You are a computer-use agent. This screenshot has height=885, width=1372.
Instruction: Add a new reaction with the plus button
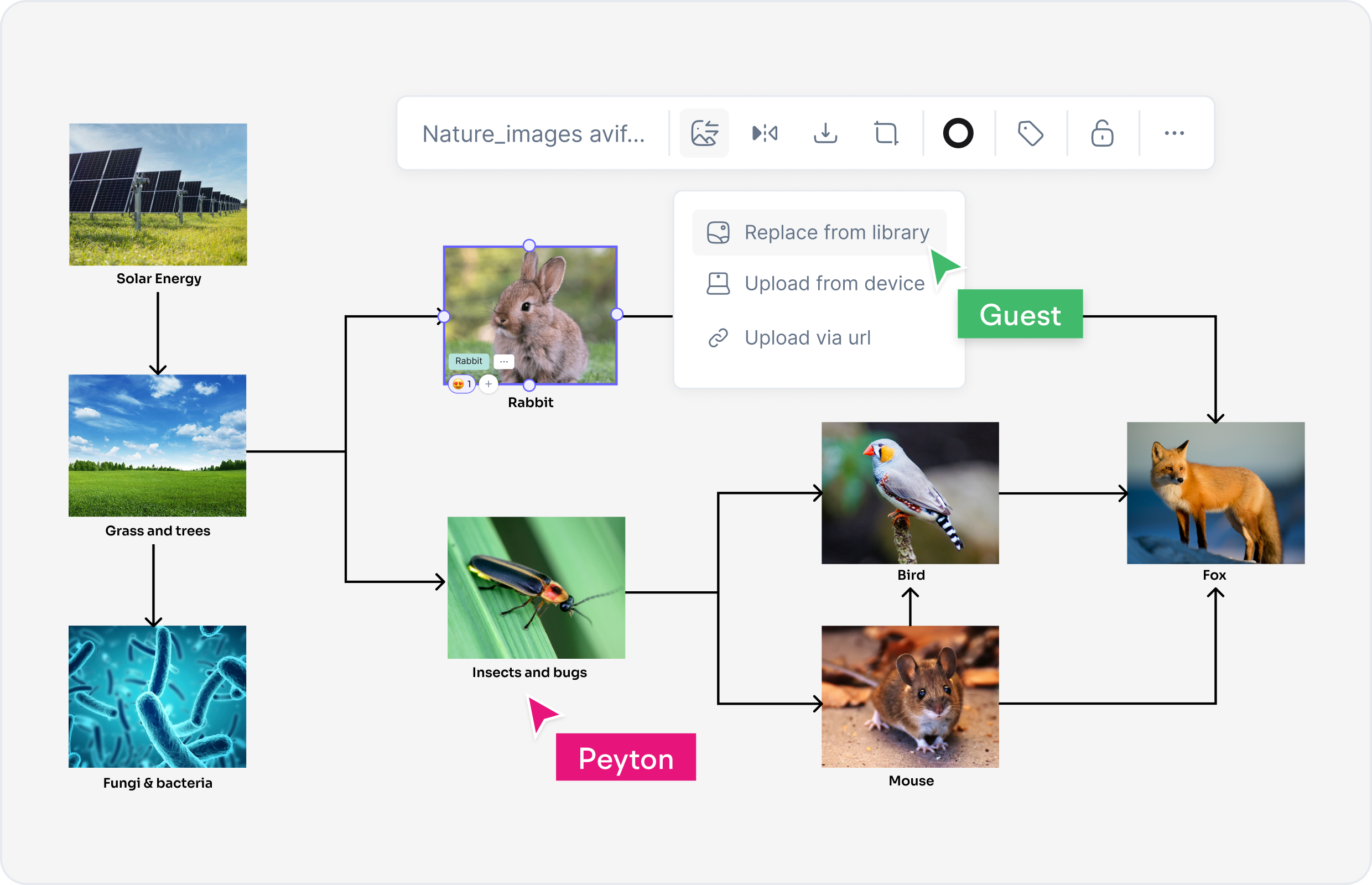[x=488, y=384]
